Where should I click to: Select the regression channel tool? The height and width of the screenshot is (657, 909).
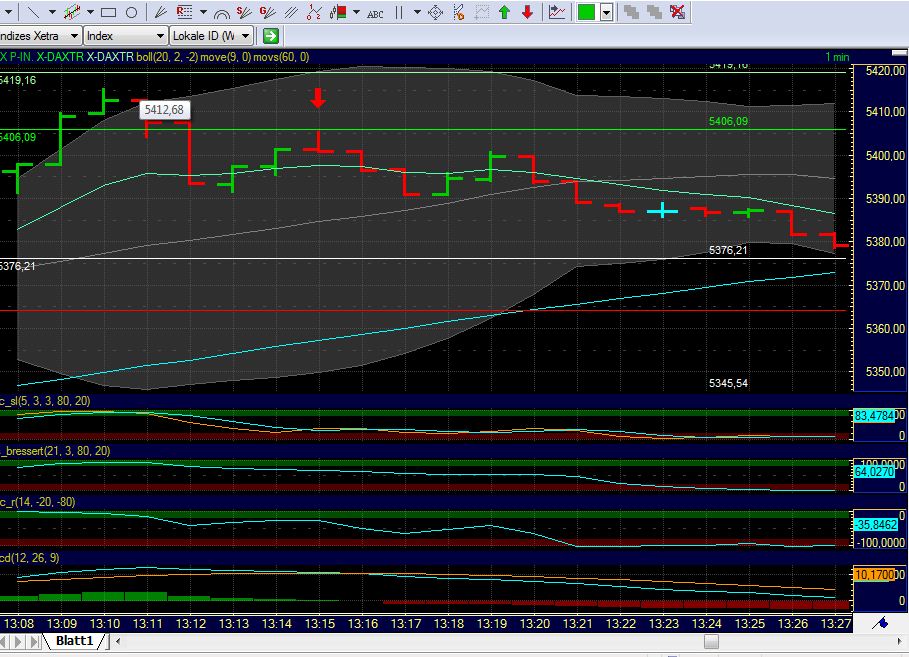72,12
